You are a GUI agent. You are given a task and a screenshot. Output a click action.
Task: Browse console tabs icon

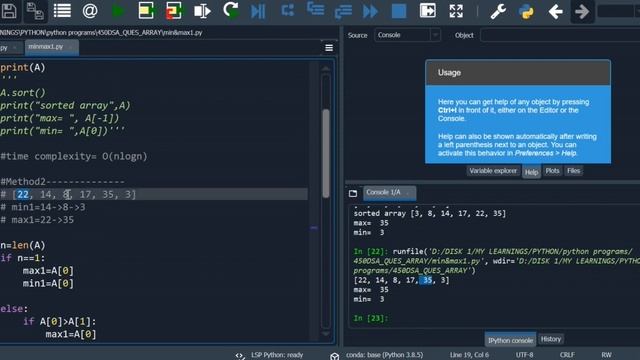click(353, 193)
